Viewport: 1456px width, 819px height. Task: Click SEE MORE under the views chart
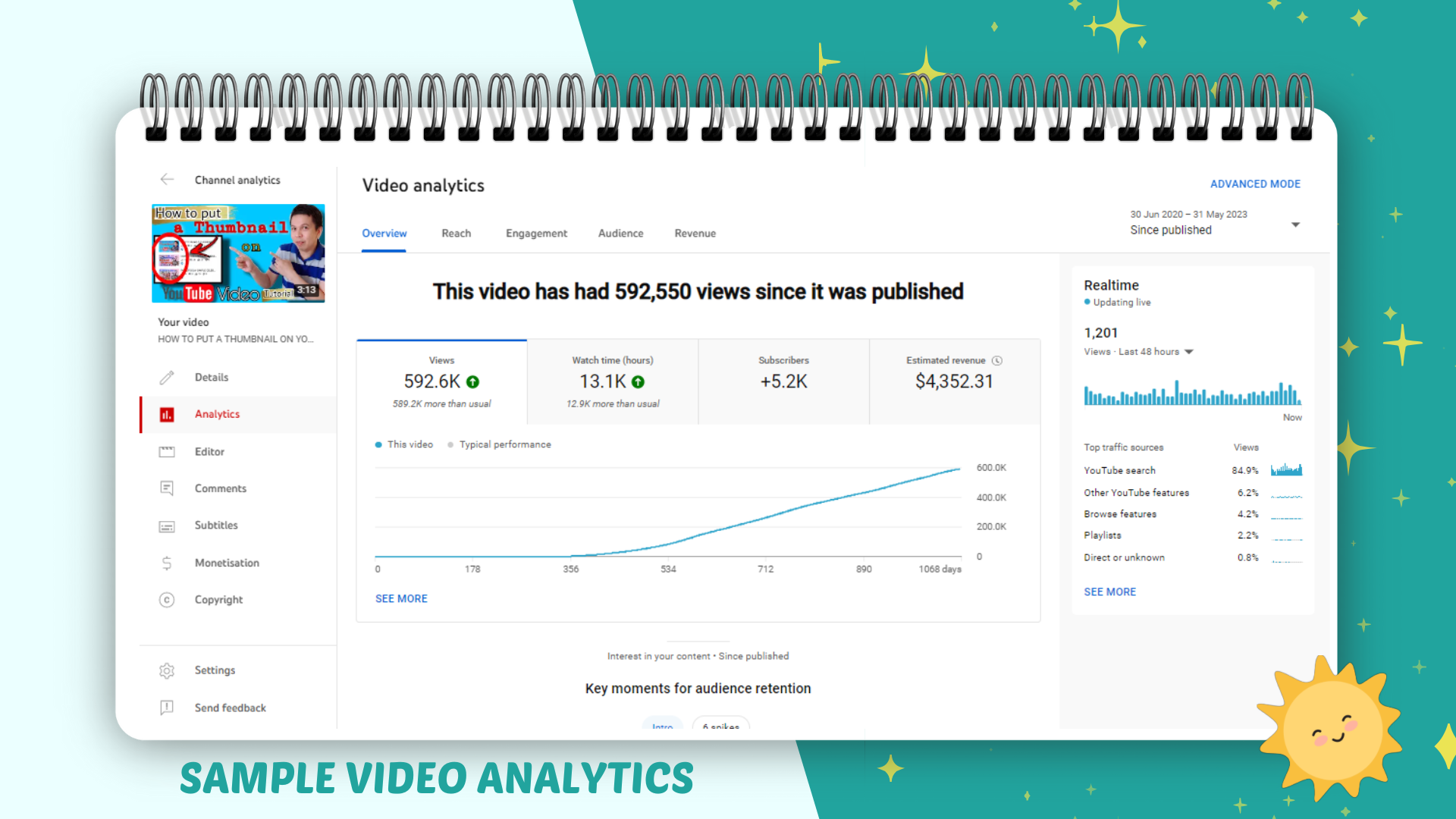tap(401, 599)
